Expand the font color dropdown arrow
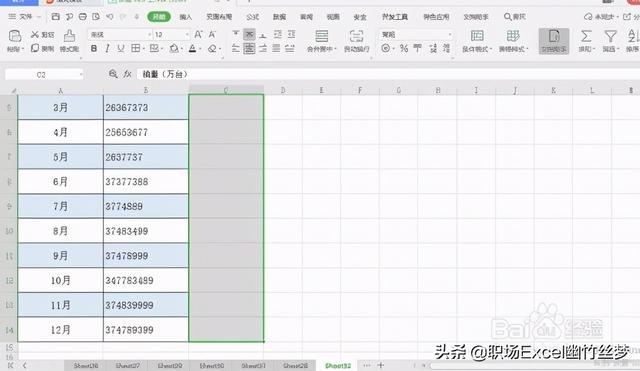 coord(200,49)
